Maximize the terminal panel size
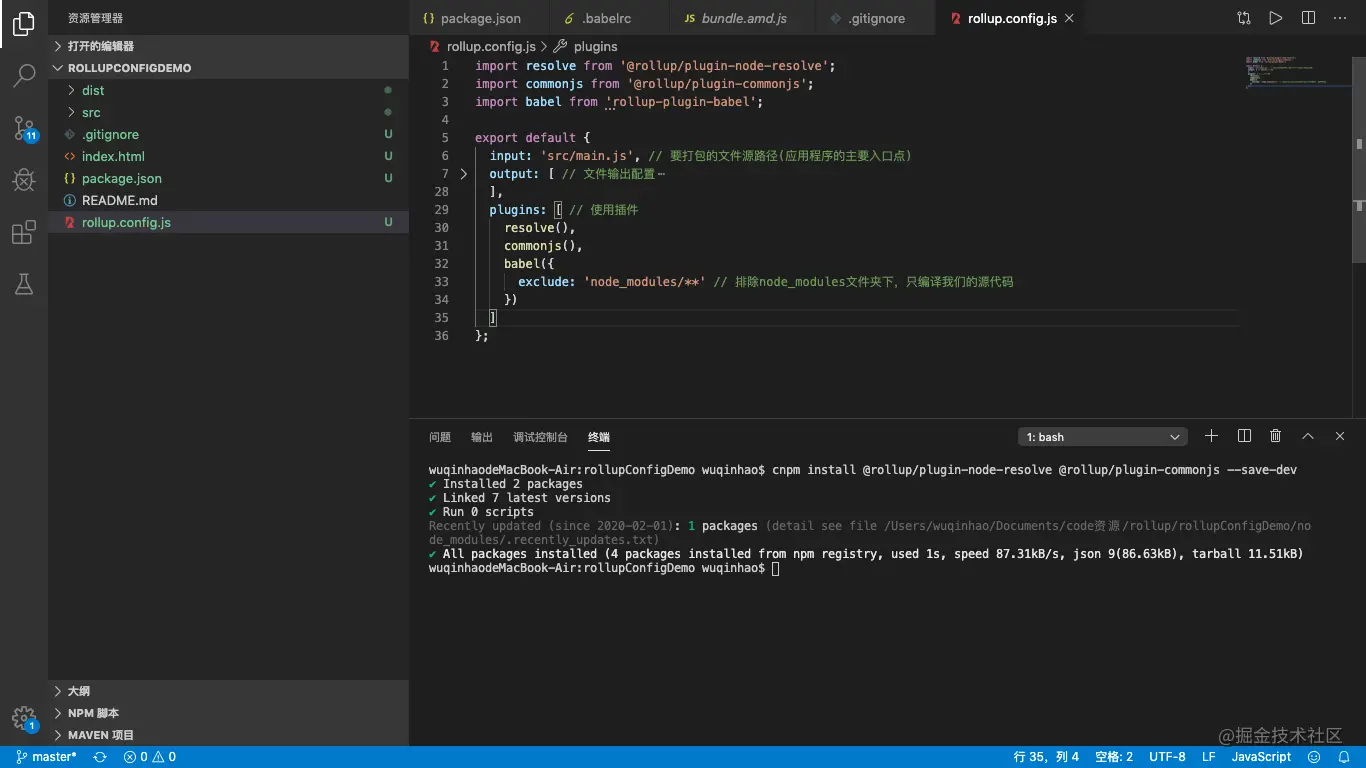Viewport: 1366px width, 768px height. coord(1307,436)
